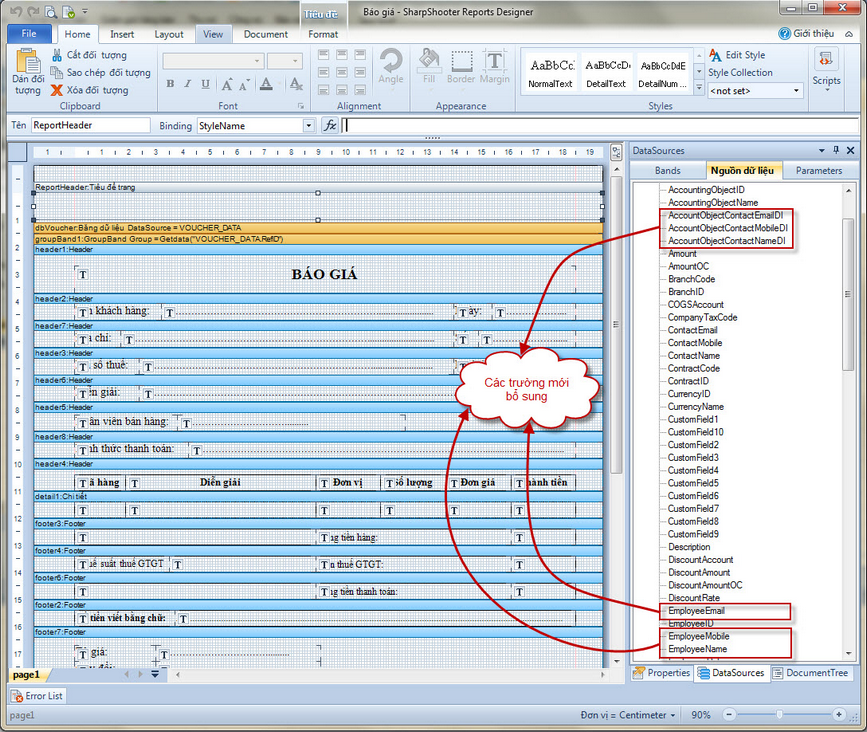Switch to the Insert ribbon tab
Viewport: 867px width, 732px height.
point(122,34)
